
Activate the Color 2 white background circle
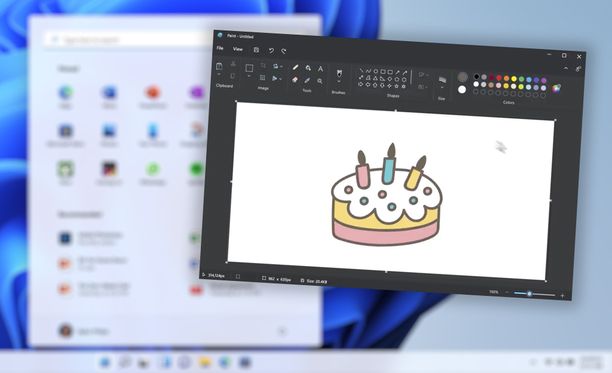[x=462, y=90]
